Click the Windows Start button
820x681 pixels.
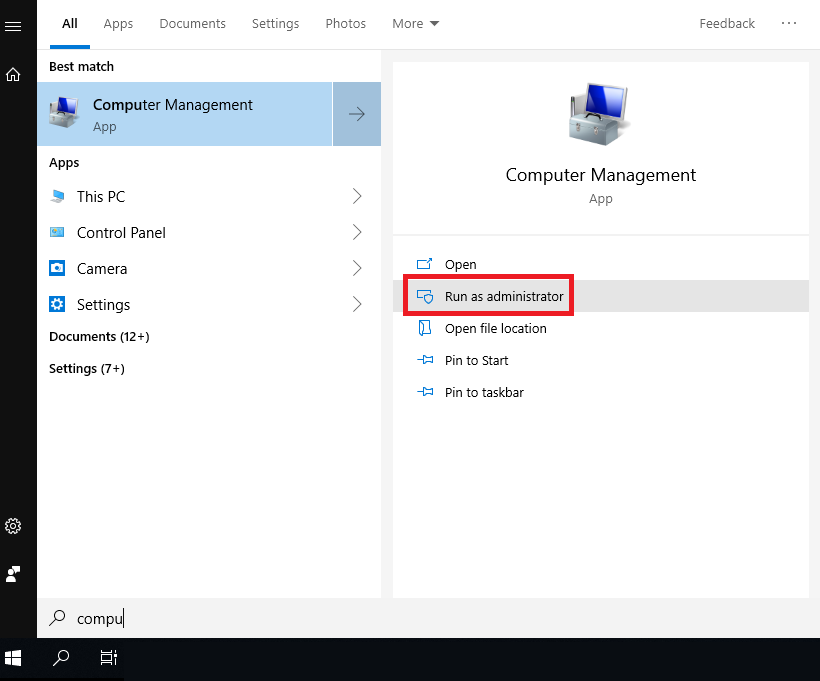click(13, 658)
